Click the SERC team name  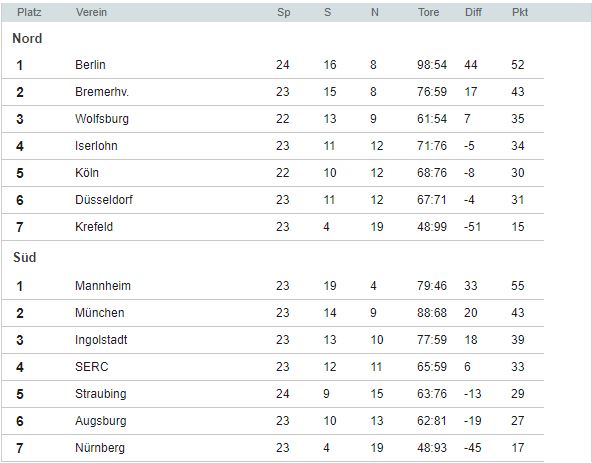(x=92, y=367)
